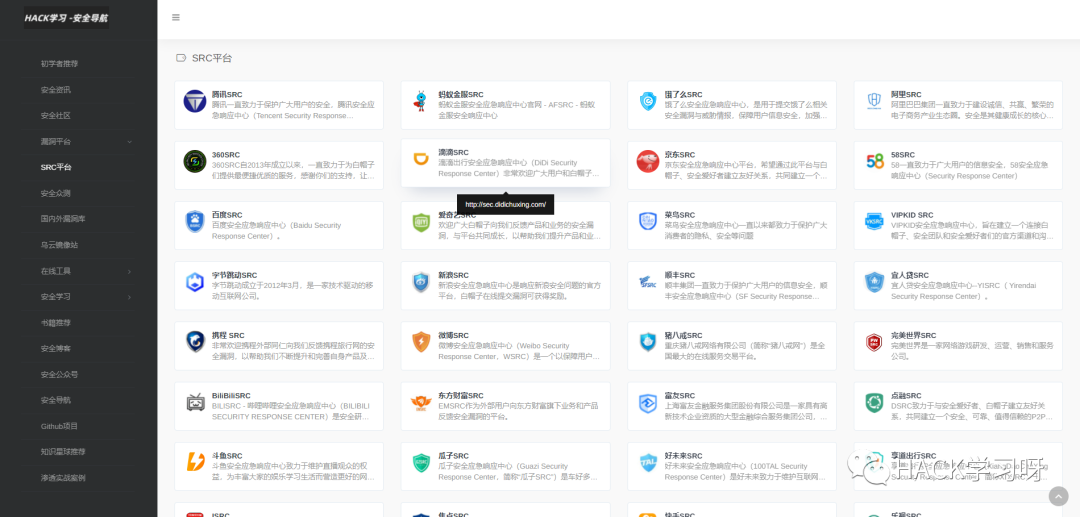Click the SRC平台 section heading
Viewport: 1080px width, 517px height.
pyautogui.click(x=212, y=58)
